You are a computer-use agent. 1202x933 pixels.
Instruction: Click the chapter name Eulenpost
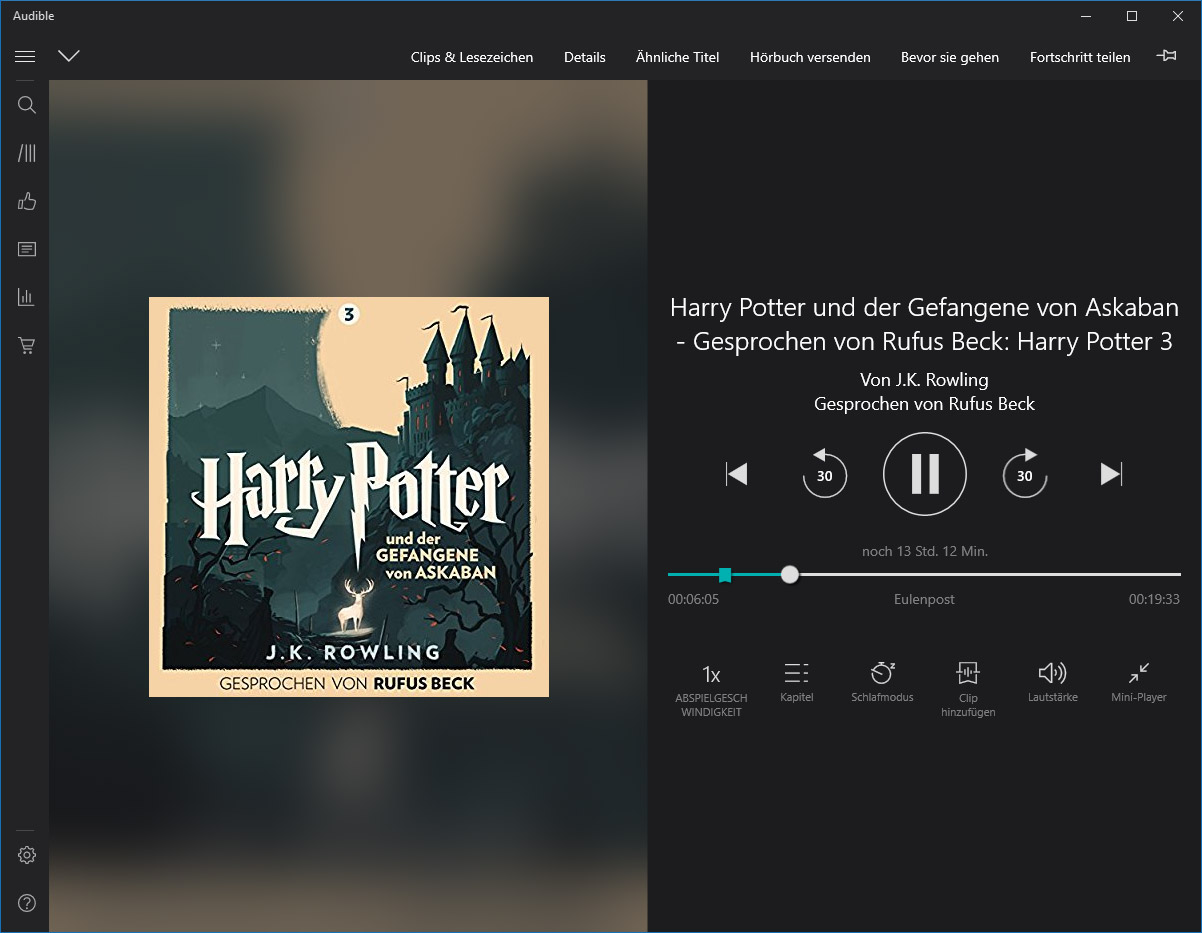click(x=924, y=600)
